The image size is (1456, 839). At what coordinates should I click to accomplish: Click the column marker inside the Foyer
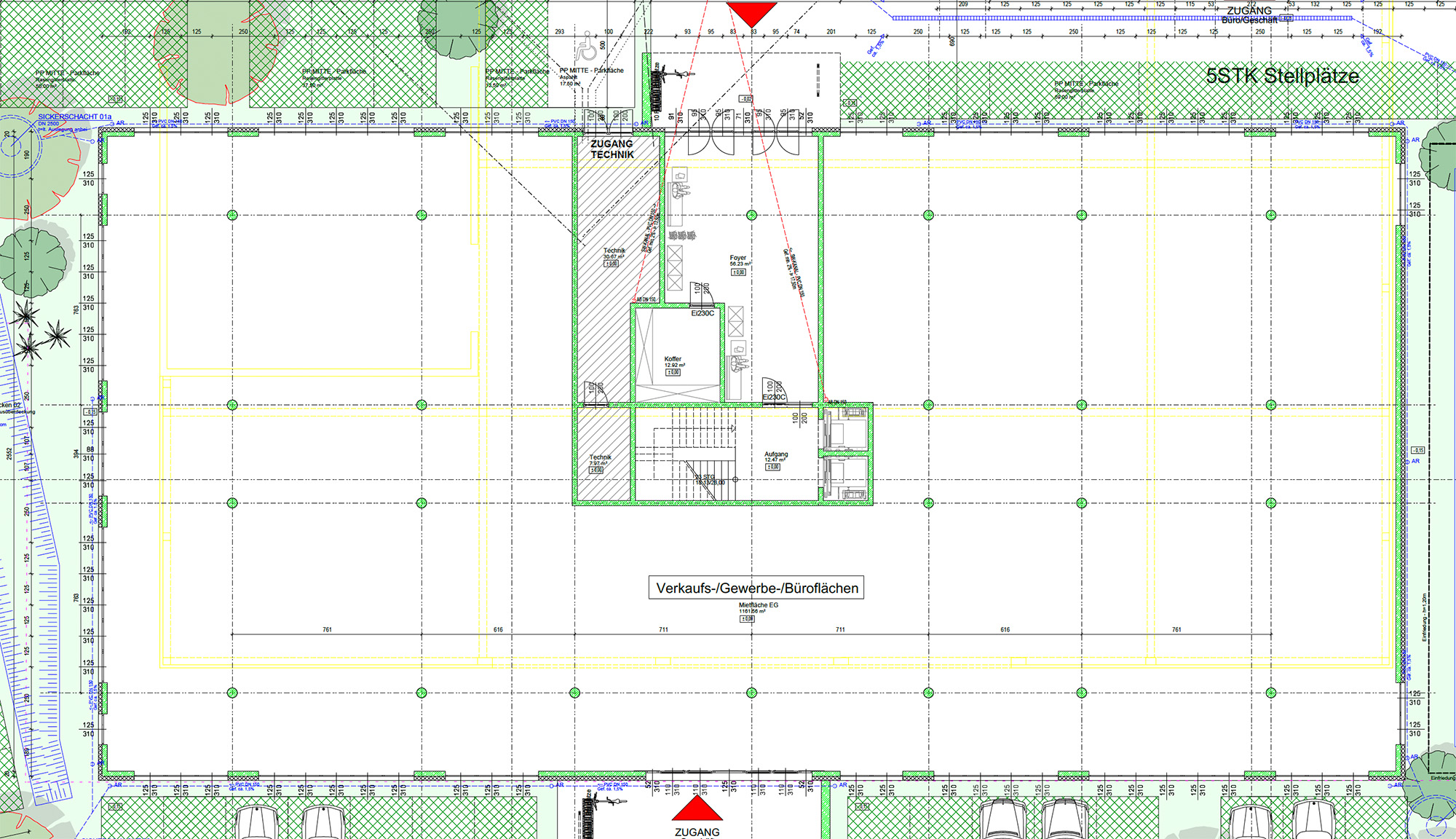click(751, 215)
